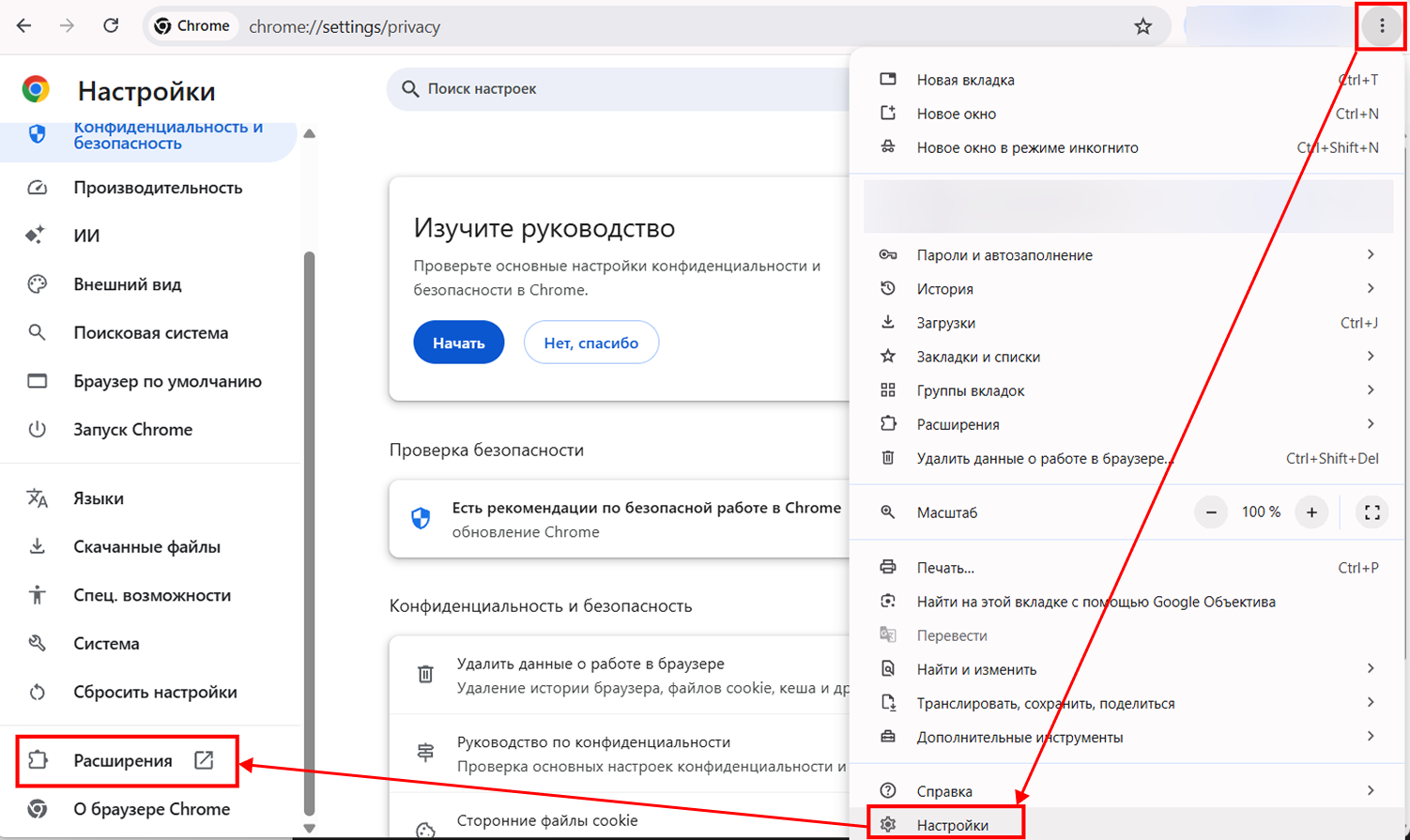Click the reset icon for Сбросить настройки
The image size is (1410, 840).
coord(37,692)
